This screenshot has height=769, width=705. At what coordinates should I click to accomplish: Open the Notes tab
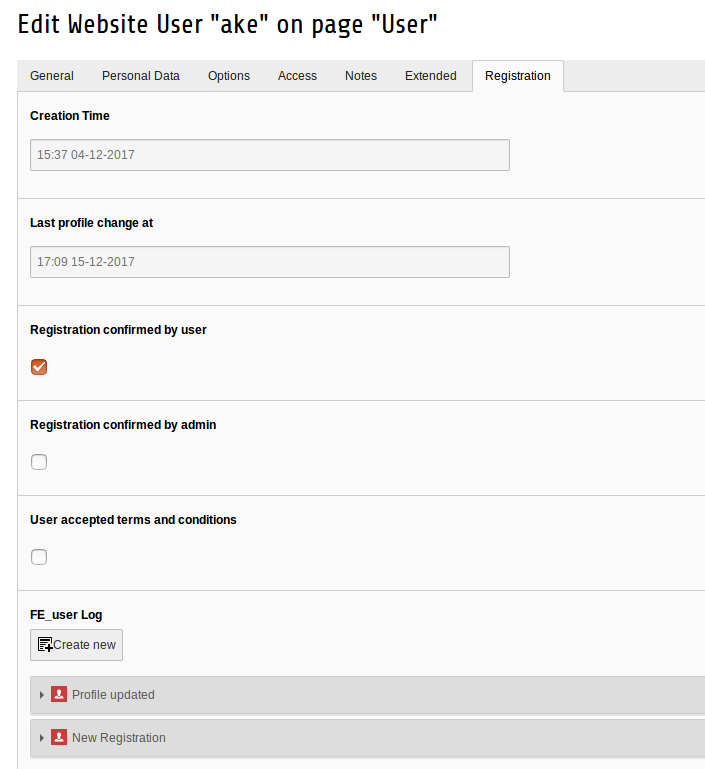coord(361,76)
